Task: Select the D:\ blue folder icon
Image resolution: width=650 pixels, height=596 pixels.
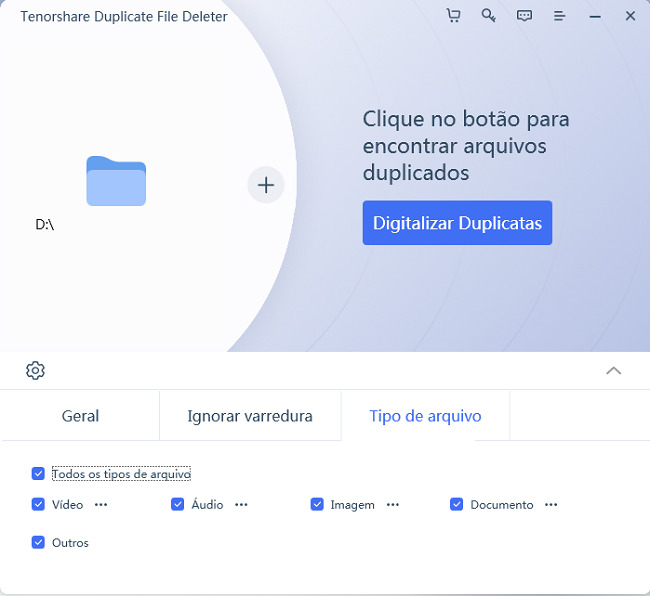Action: pyautogui.click(x=116, y=181)
